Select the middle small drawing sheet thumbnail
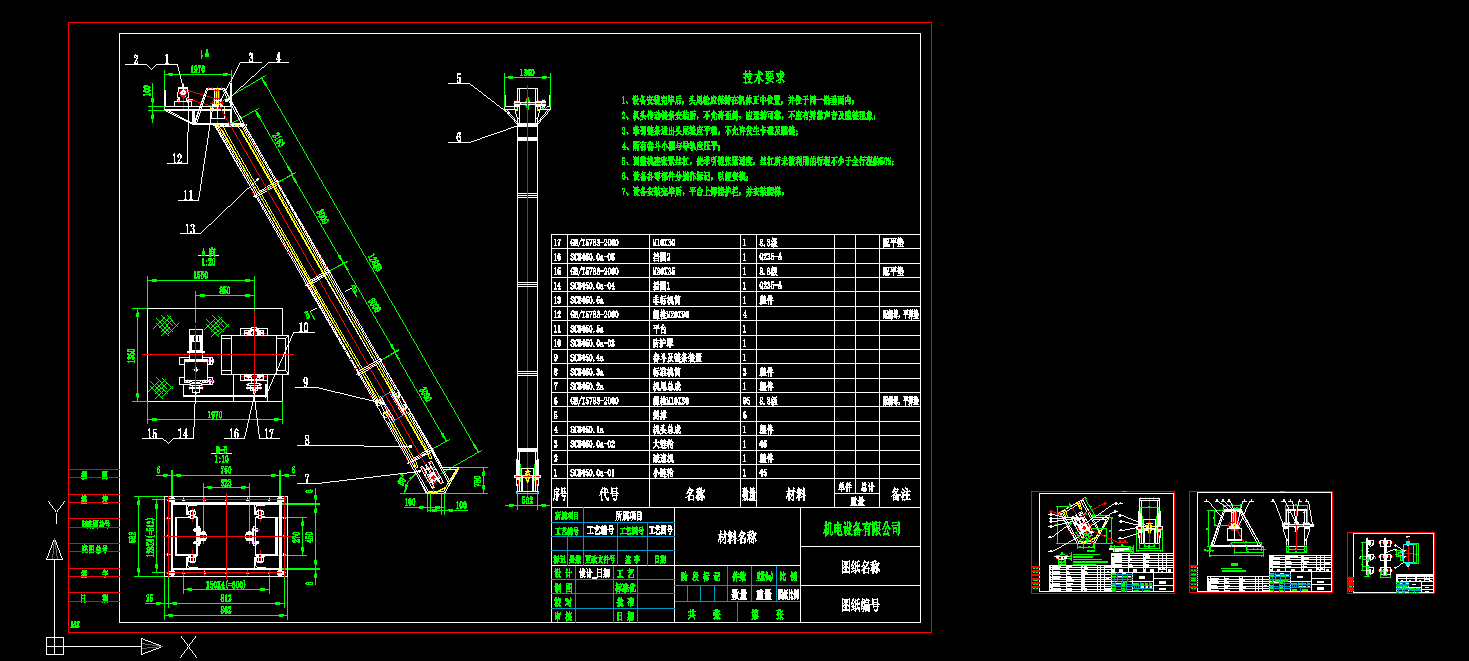 pyautogui.click(x=1261, y=542)
